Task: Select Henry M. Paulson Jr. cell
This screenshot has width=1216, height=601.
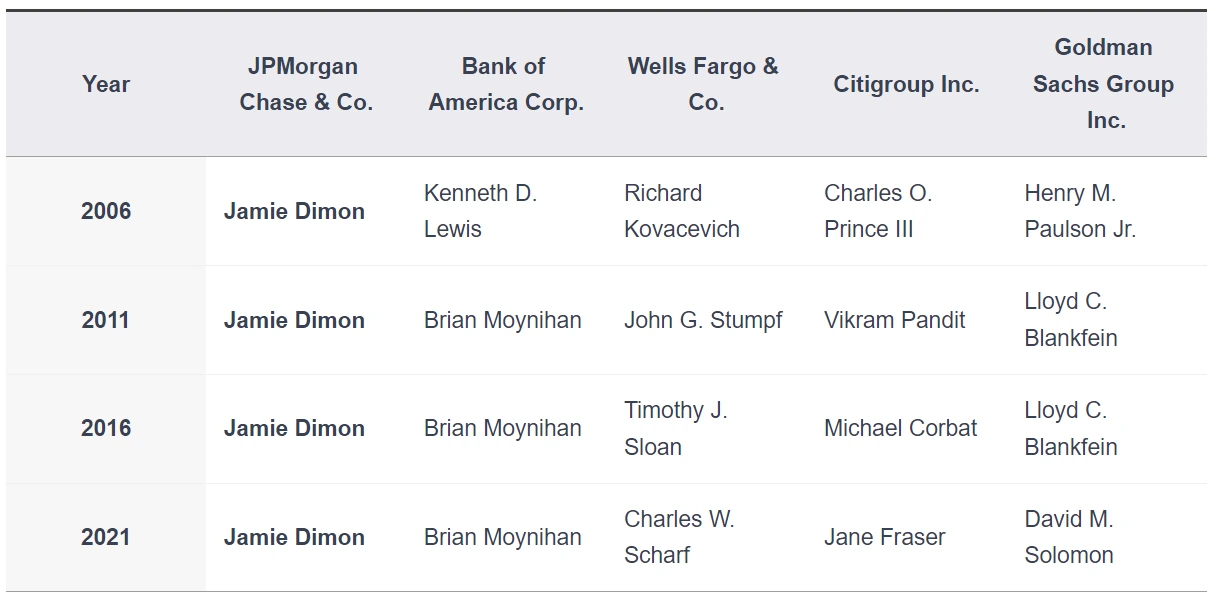Action: [1080, 211]
